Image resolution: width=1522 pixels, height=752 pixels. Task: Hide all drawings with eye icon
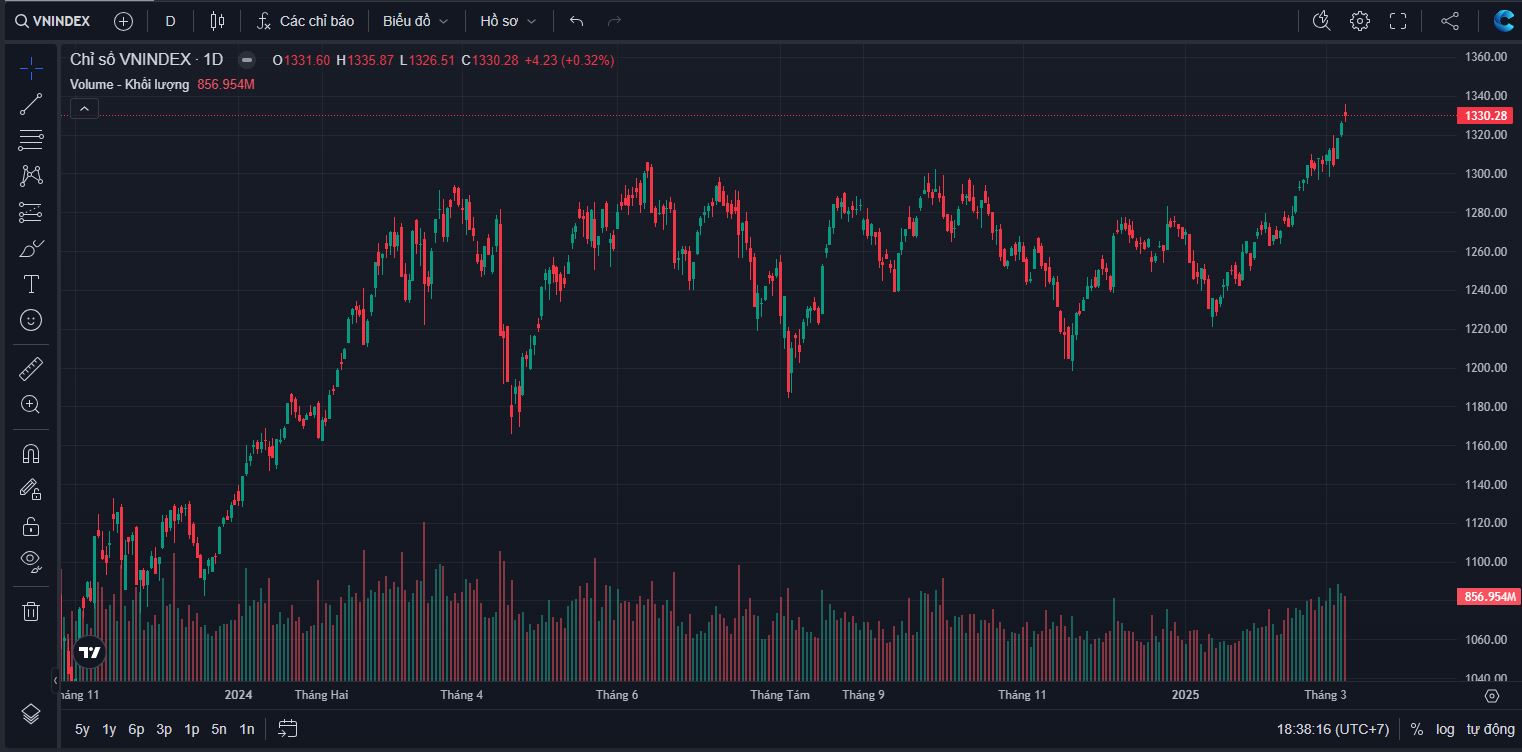pyautogui.click(x=31, y=560)
